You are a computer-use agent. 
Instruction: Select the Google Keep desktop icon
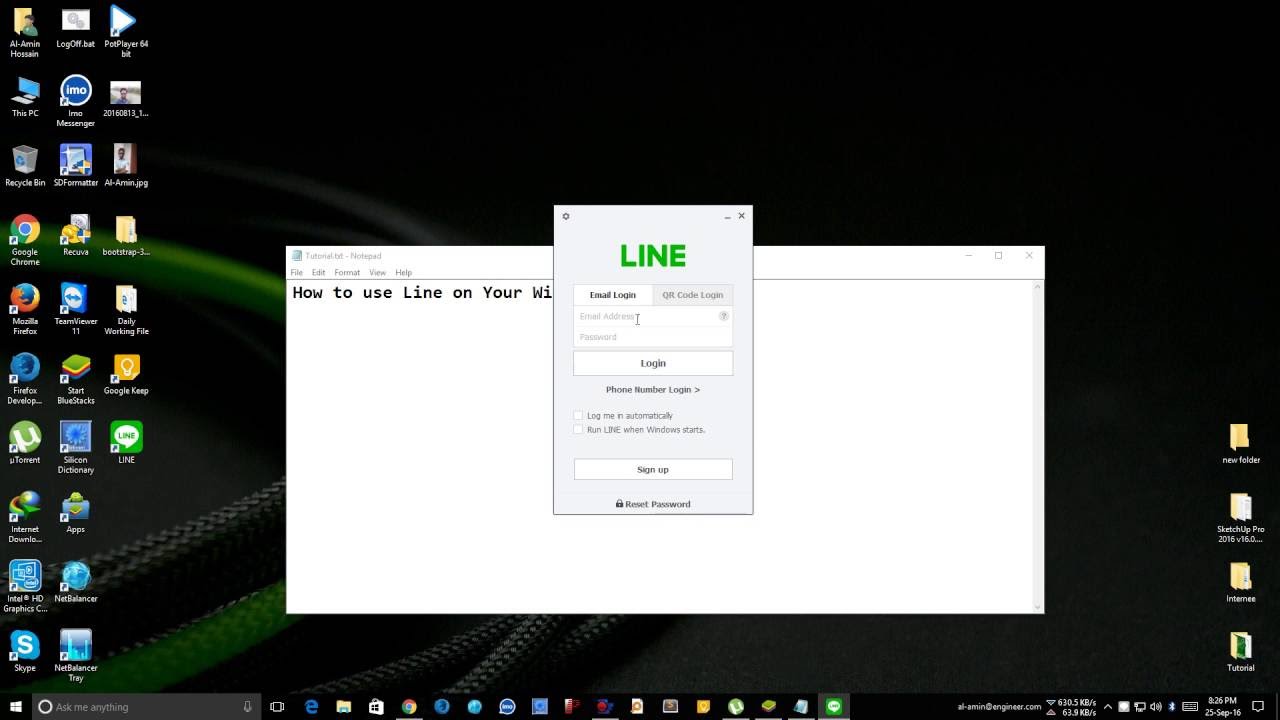click(126, 374)
